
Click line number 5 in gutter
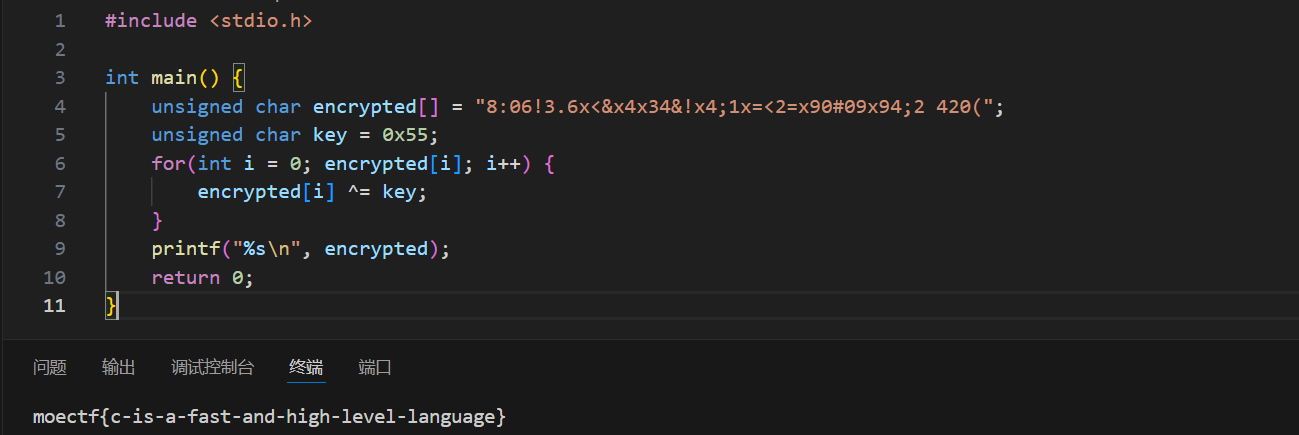(60, 134)
